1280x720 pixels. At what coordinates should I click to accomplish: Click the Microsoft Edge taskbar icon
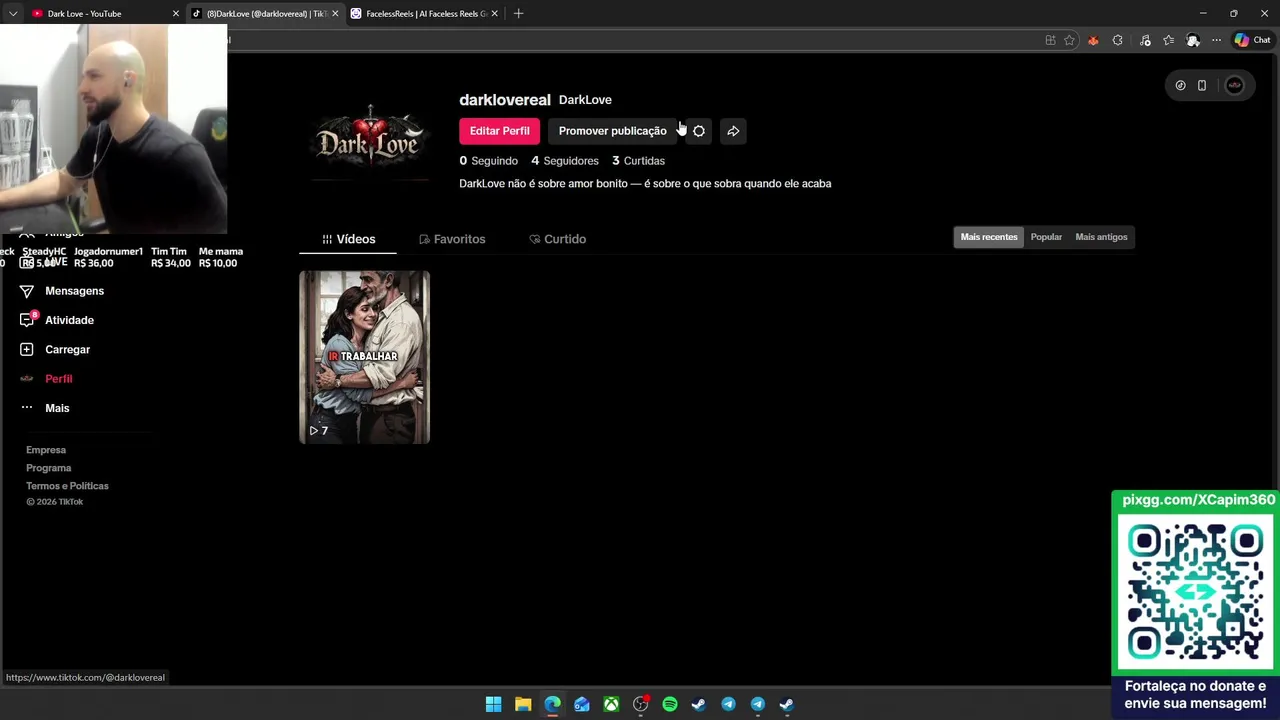click(x=552, y=704)
